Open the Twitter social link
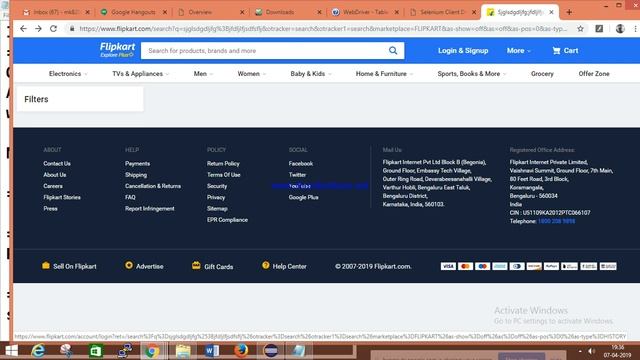640x360 pixels. pyautogui.click(x=297, y=175)
